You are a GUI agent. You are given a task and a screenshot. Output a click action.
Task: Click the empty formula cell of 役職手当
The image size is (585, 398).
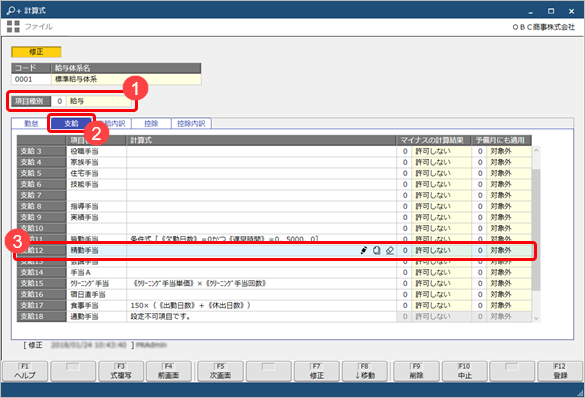pyautogui.click(x=261, y=151)
